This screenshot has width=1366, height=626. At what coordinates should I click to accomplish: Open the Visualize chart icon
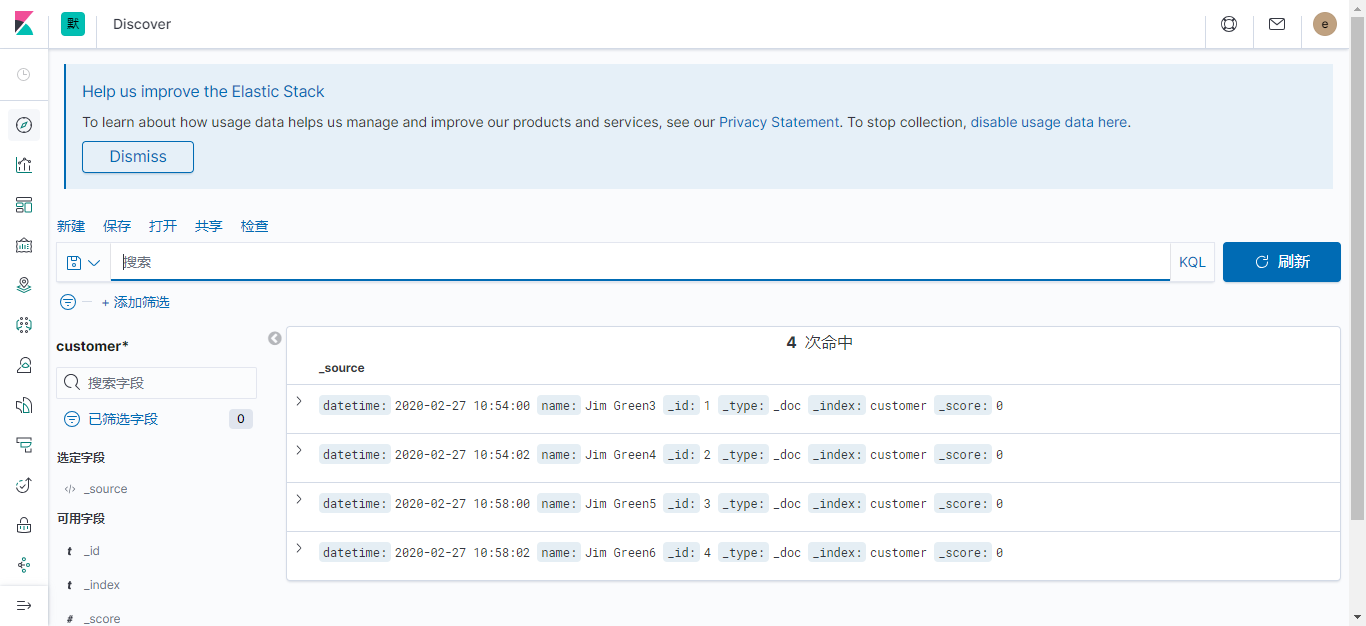coord(24,165)
